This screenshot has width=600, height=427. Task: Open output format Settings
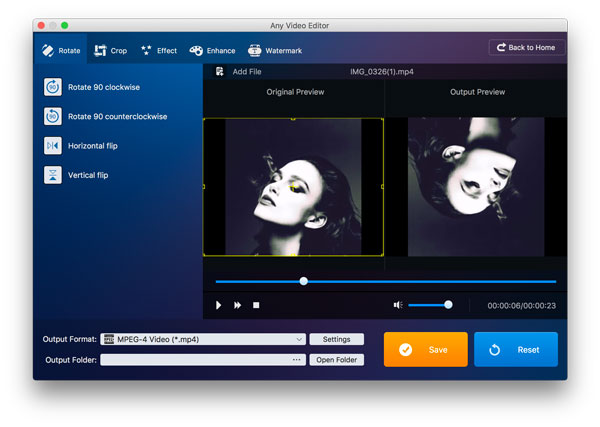click(336, 340)
